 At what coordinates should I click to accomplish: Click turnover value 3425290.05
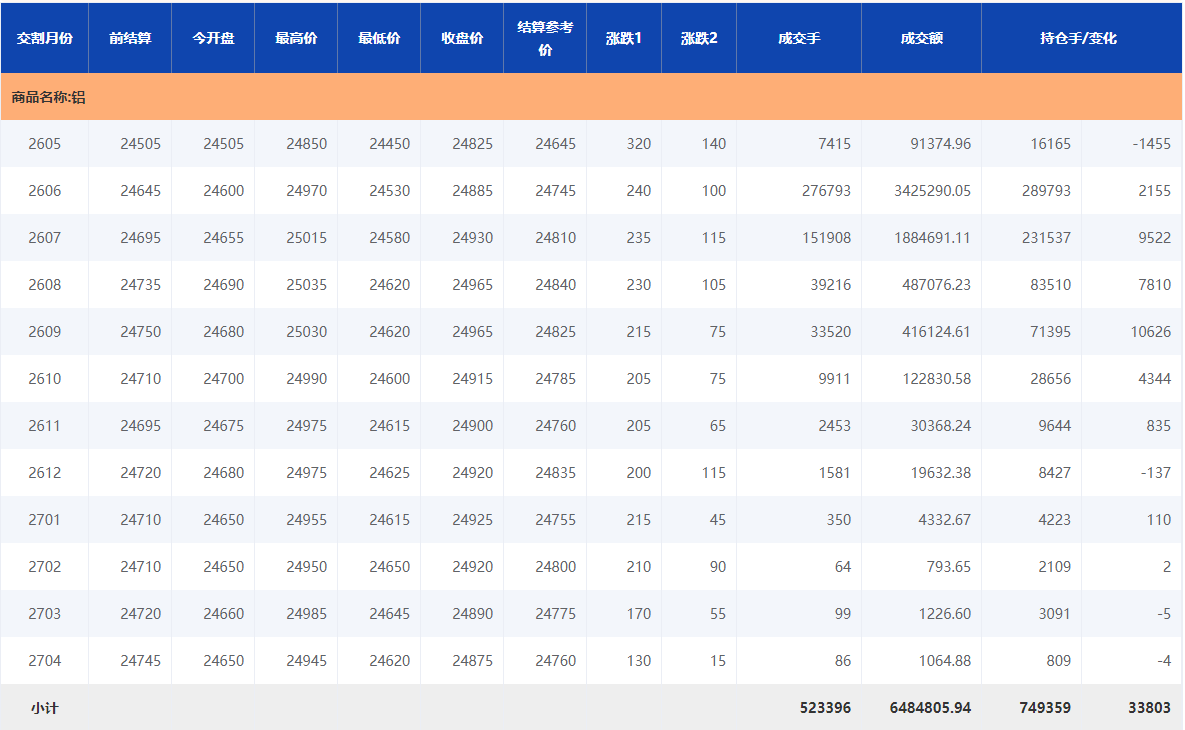[932, 190]
